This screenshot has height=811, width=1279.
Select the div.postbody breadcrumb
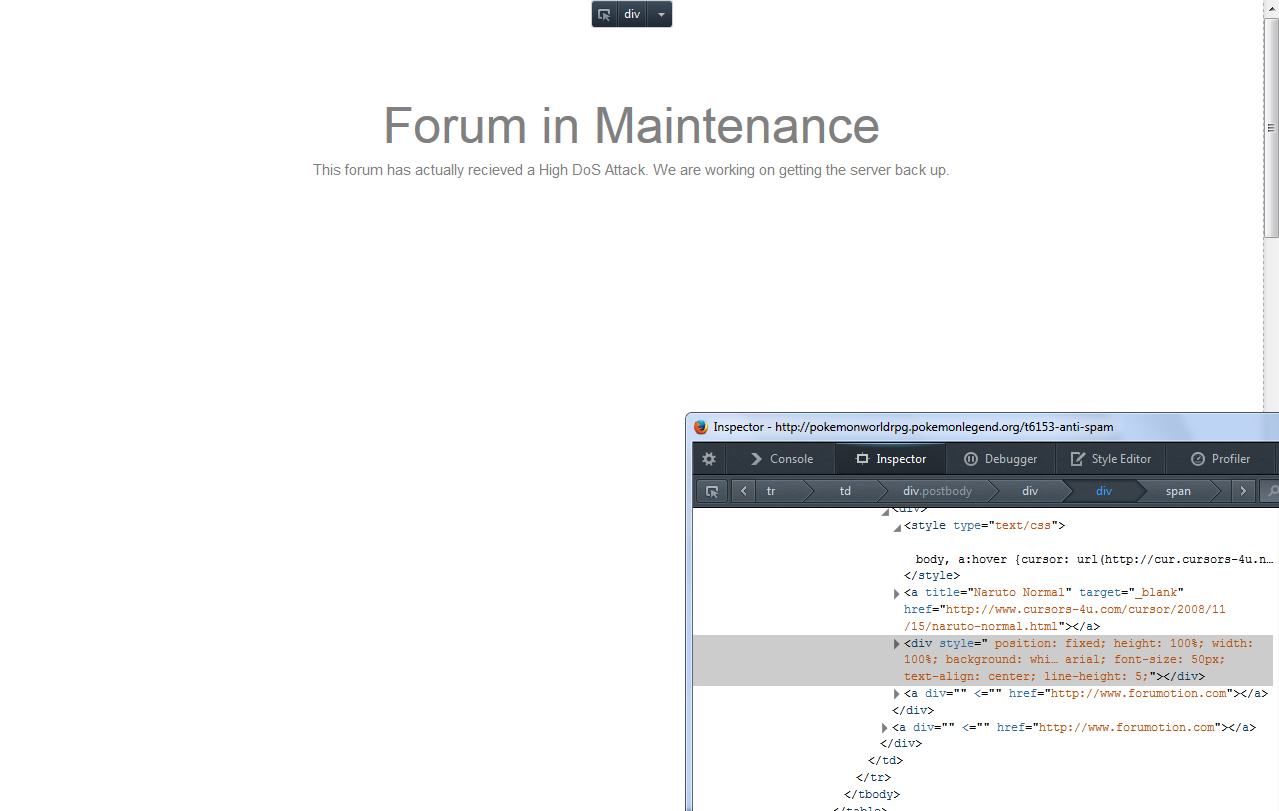coord(937,491)
